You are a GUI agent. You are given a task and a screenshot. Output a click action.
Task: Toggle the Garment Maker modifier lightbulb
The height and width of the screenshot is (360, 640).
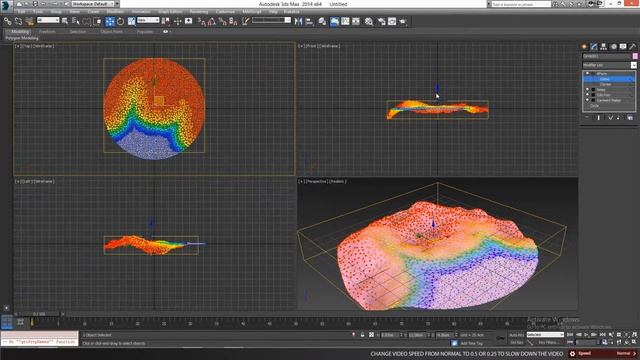[587, 100]
